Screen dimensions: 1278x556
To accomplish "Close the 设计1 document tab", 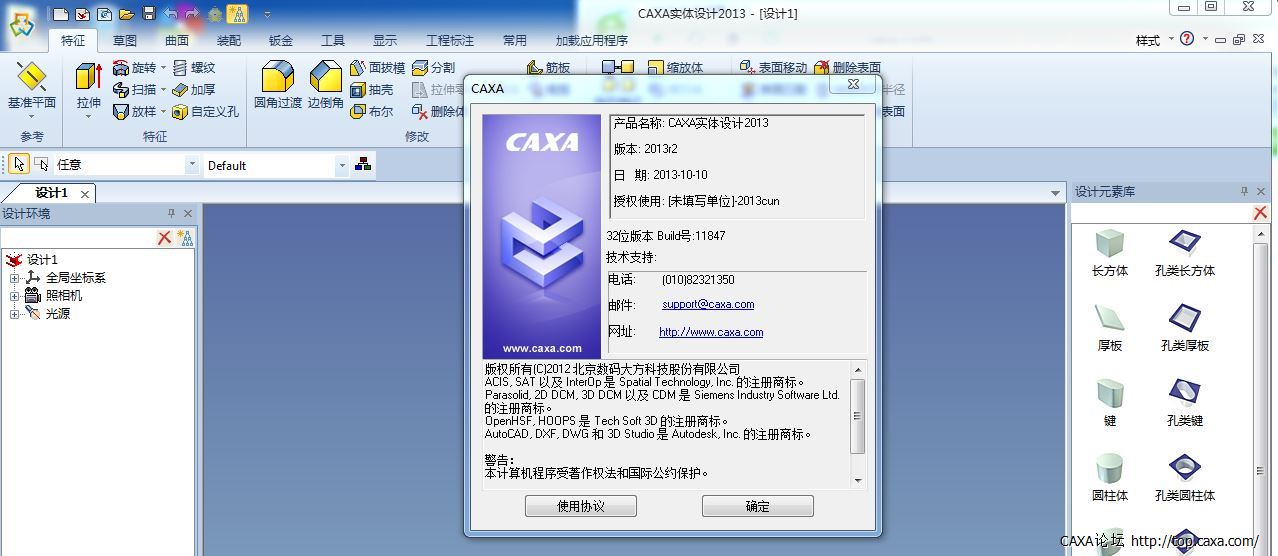I will coord(85,194).
